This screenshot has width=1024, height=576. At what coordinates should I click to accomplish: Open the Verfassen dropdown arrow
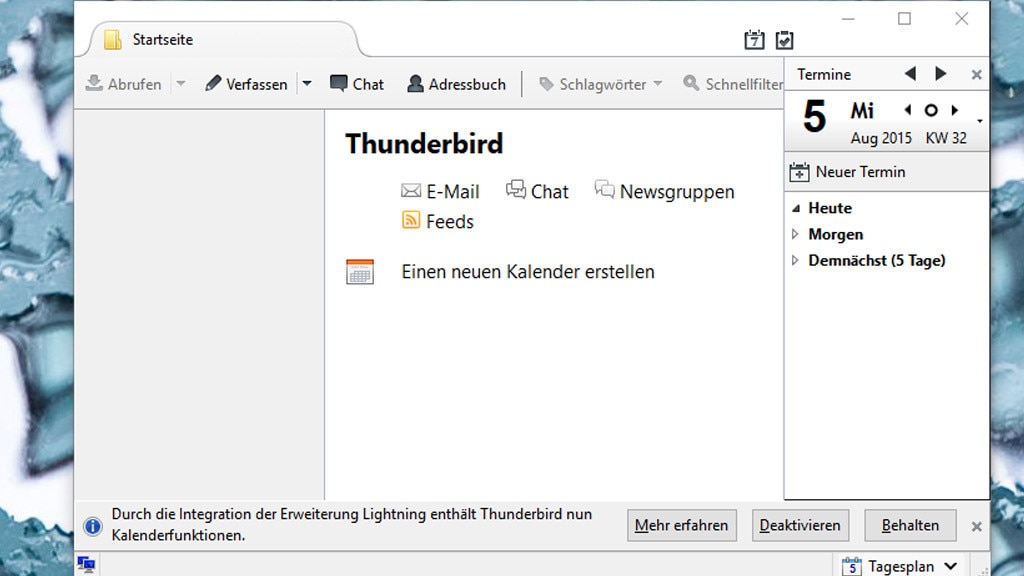coord(307,84)
